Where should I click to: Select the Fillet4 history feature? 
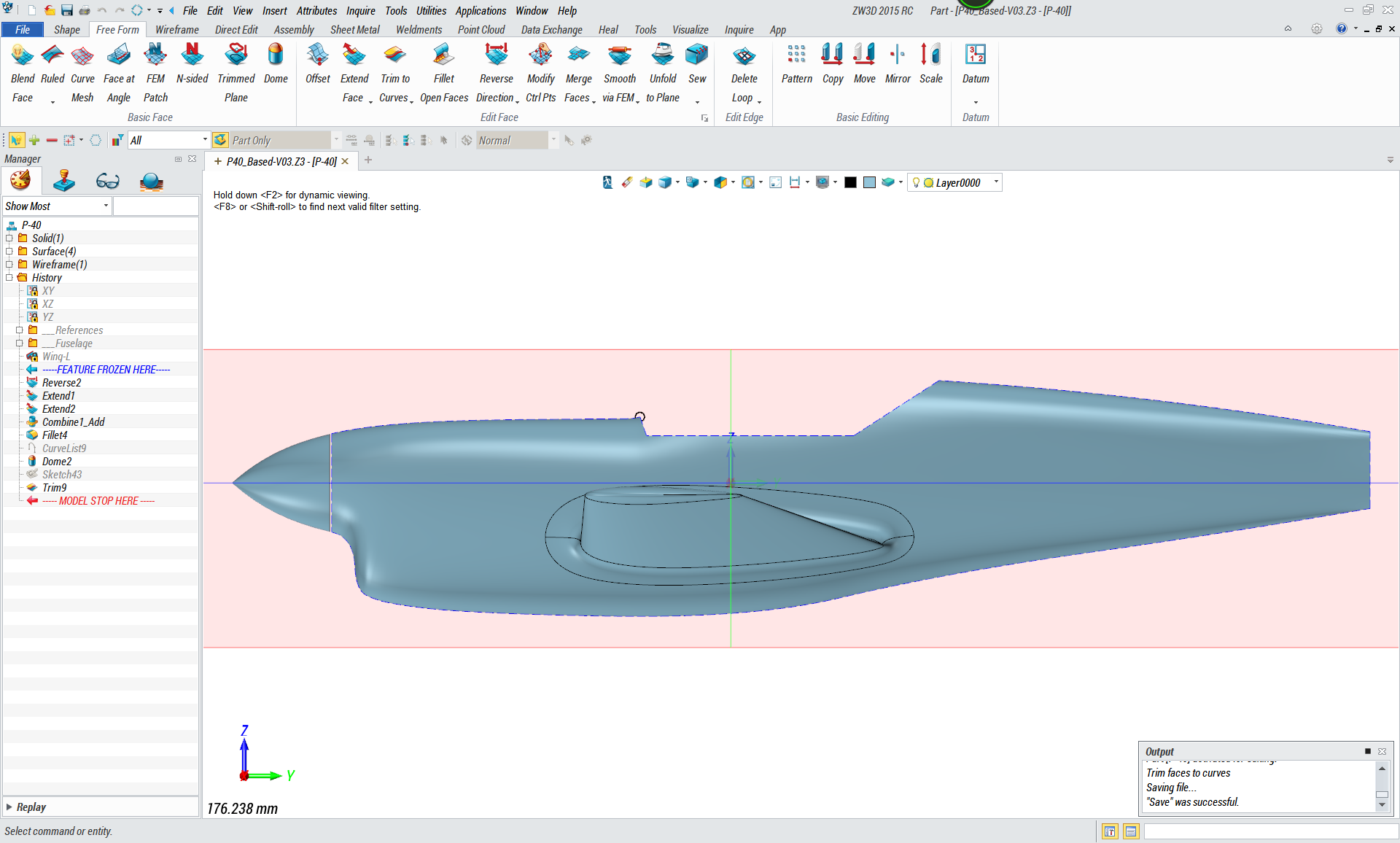[x=55, y=435]
